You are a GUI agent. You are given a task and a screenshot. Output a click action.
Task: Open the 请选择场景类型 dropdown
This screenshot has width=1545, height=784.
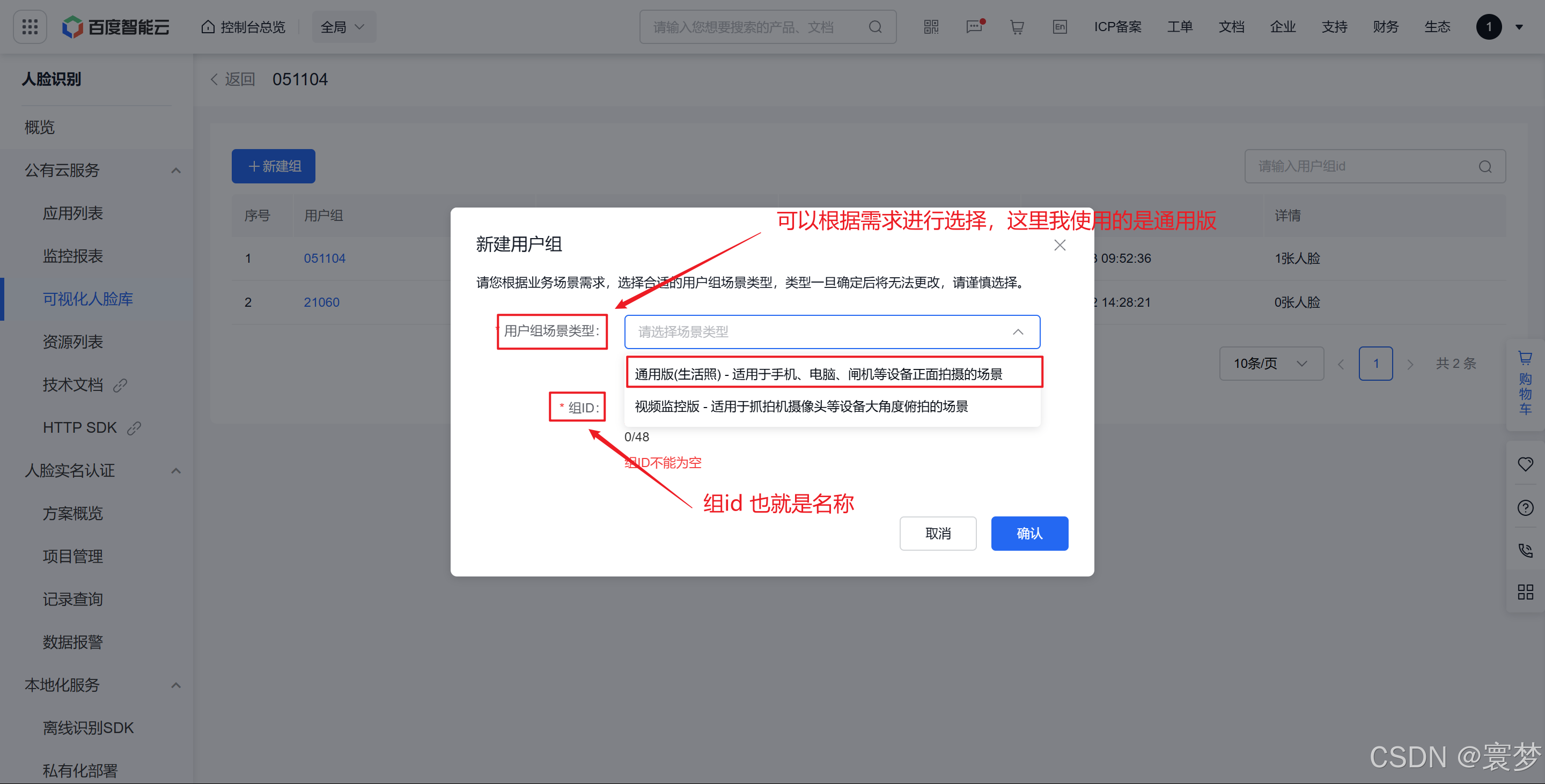(x=832, y=332)
